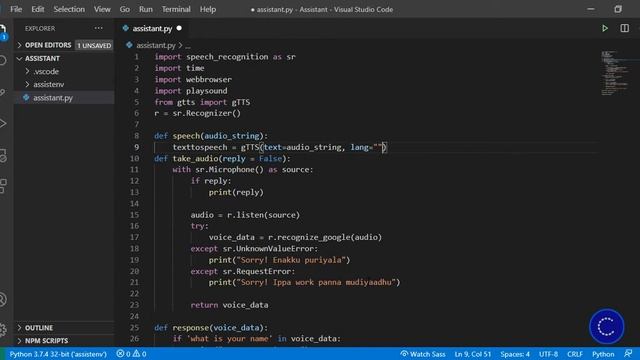
Task: Open the Selection menu
Action: (x=69, y=9)
